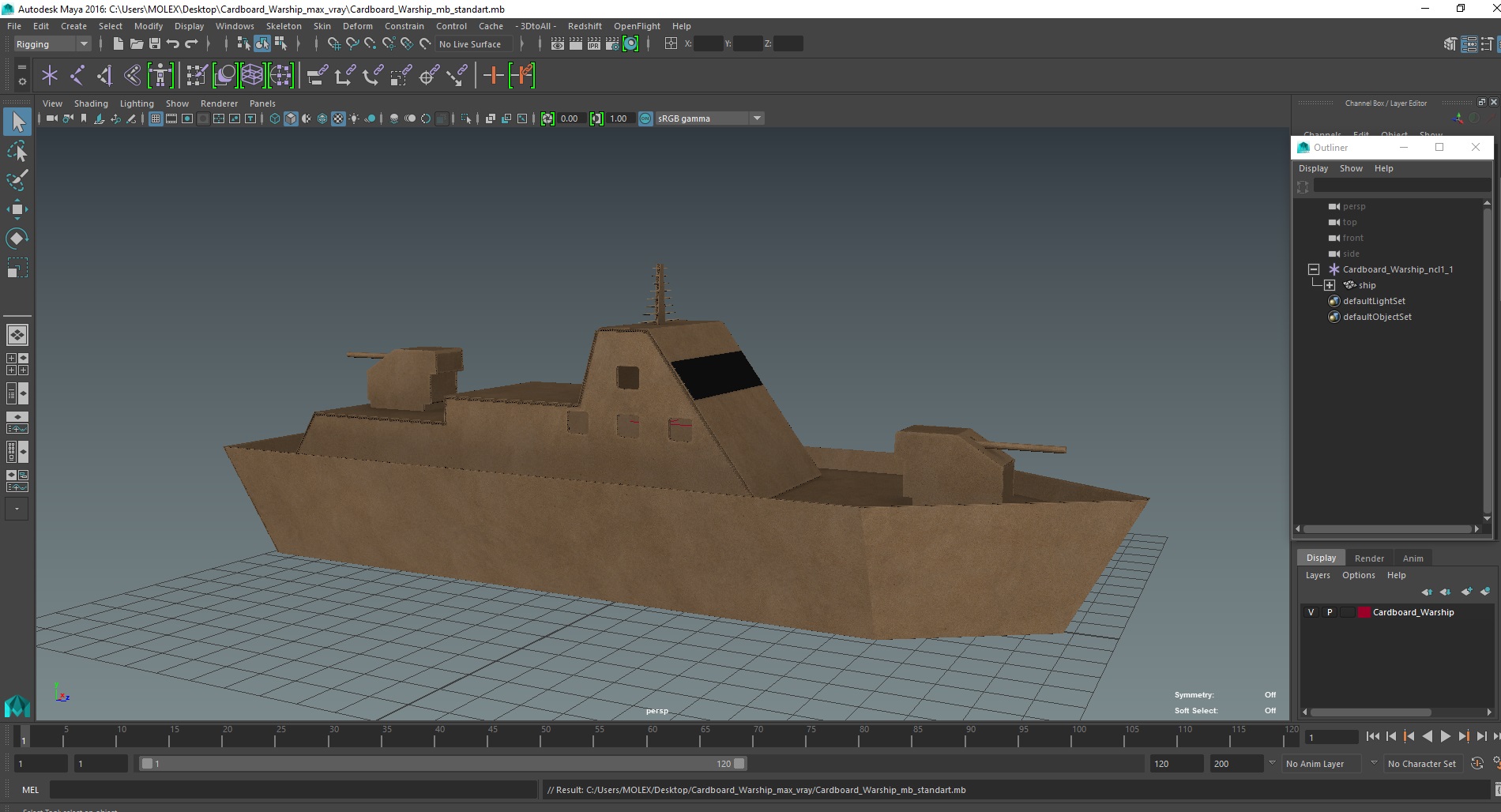This screenshot has height=812, width=1501.
Task: Open the Skeleton menu
Action: [x=284, y=26]
